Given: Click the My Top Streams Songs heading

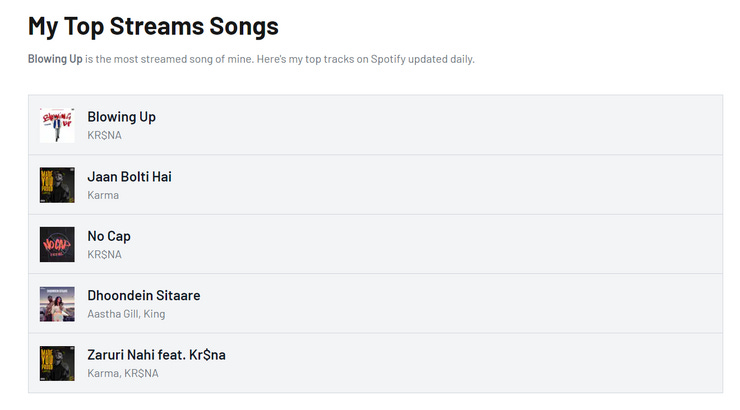Looking at the screenshot, I should click(153, 25).
